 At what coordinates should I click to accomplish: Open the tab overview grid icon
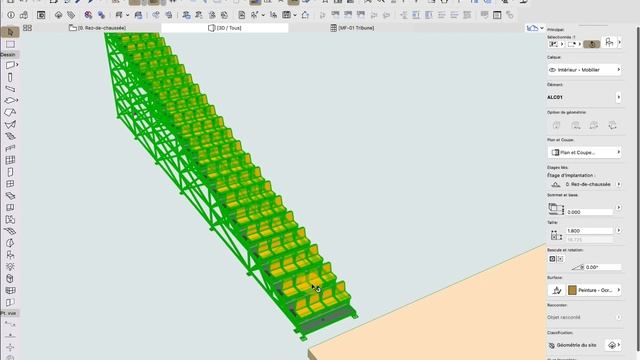pos(27,28)
